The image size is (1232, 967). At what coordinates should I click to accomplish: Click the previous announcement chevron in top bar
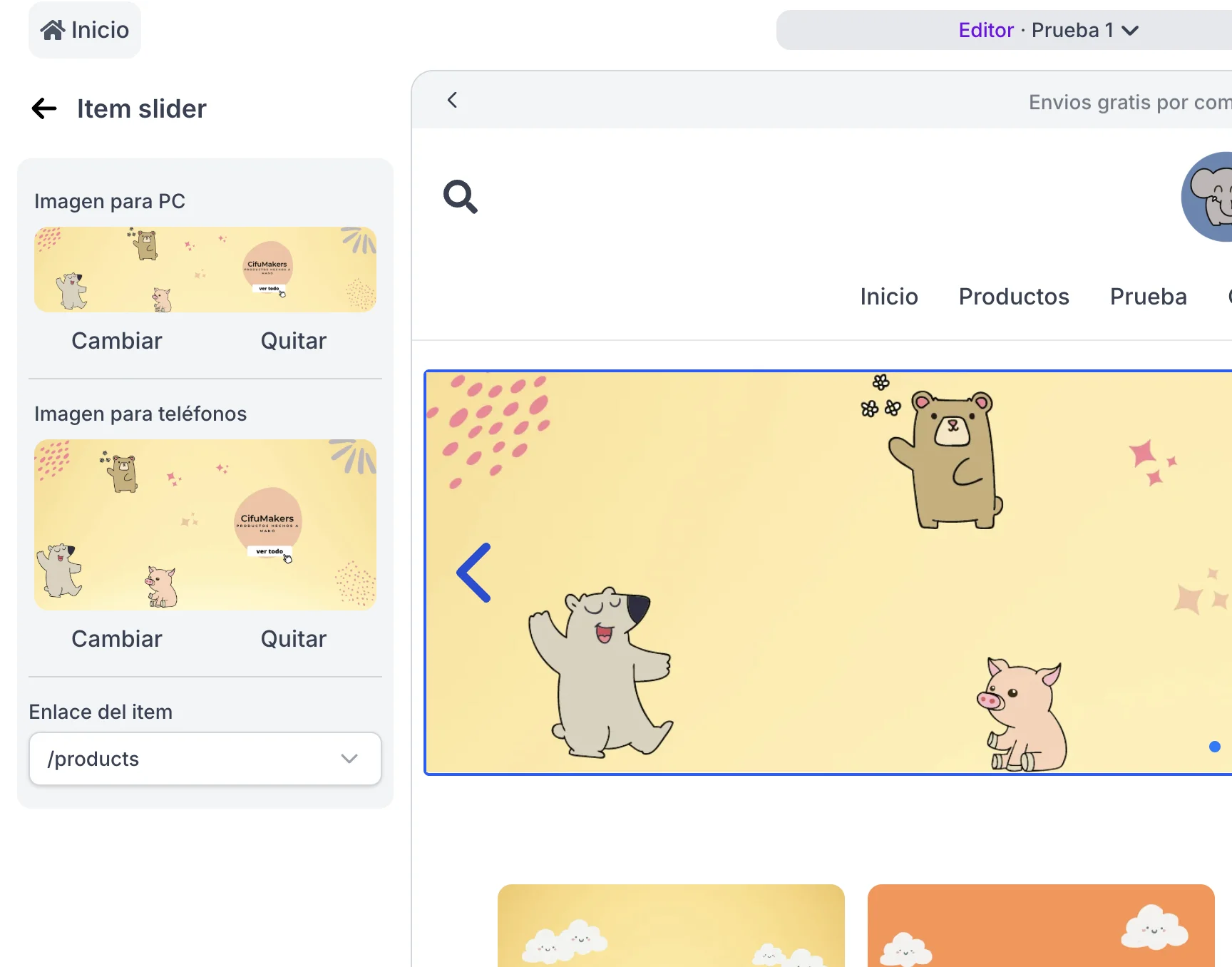[452, 101]
